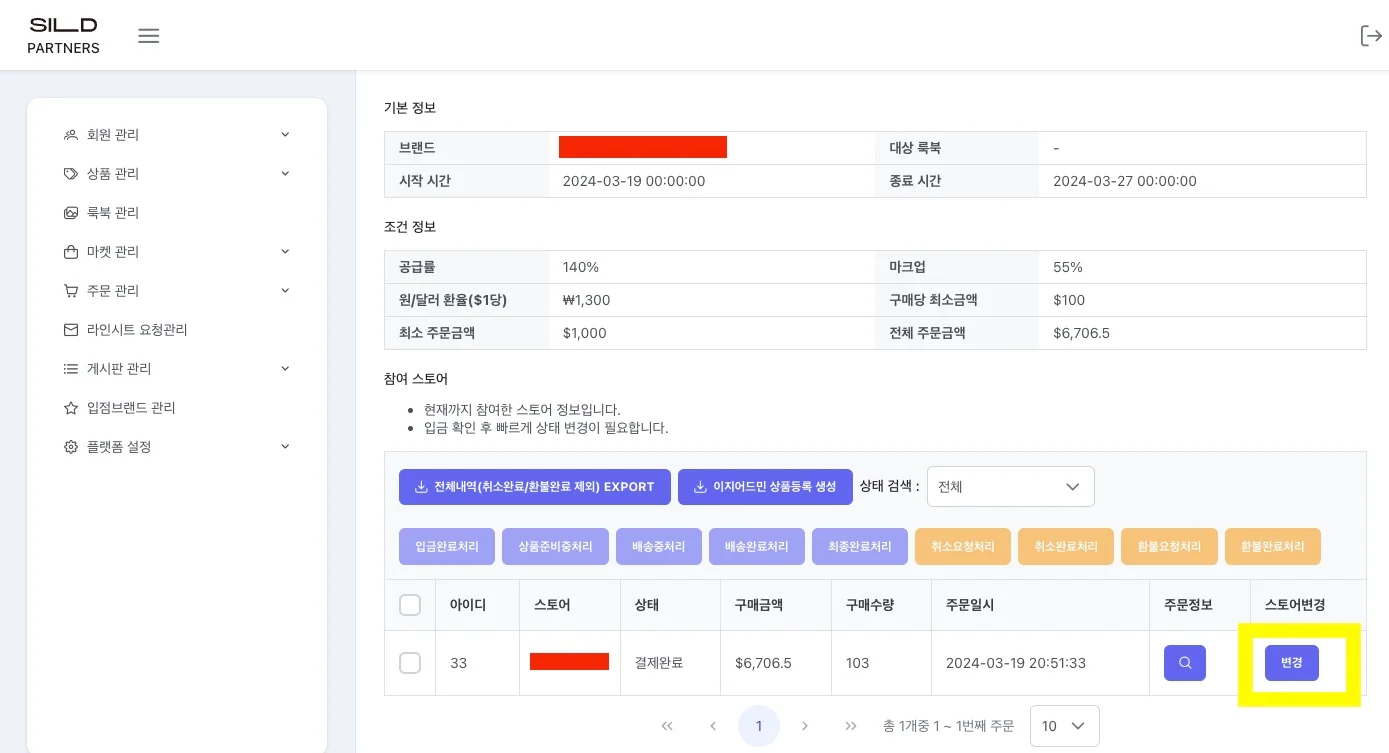The height and width of the screenshot is (753, 1389).
Task: Go to the first page double-arrow icon
Action: point(667,726)
